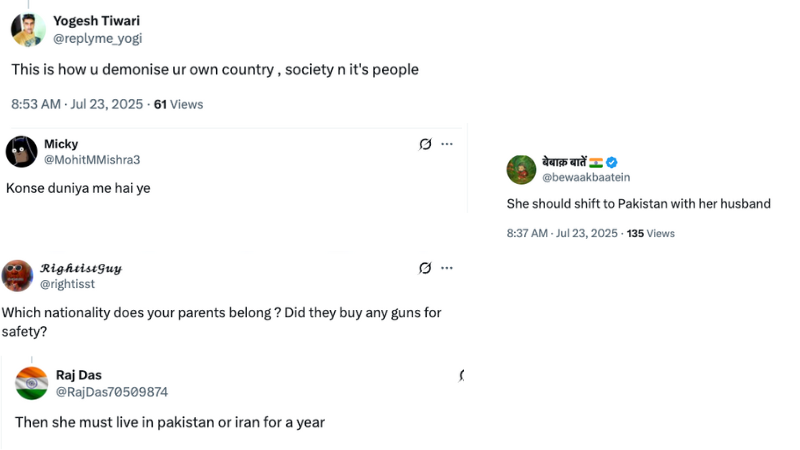
Task: Click the @MohitMMishra3 handle
Action: [91, 159]
